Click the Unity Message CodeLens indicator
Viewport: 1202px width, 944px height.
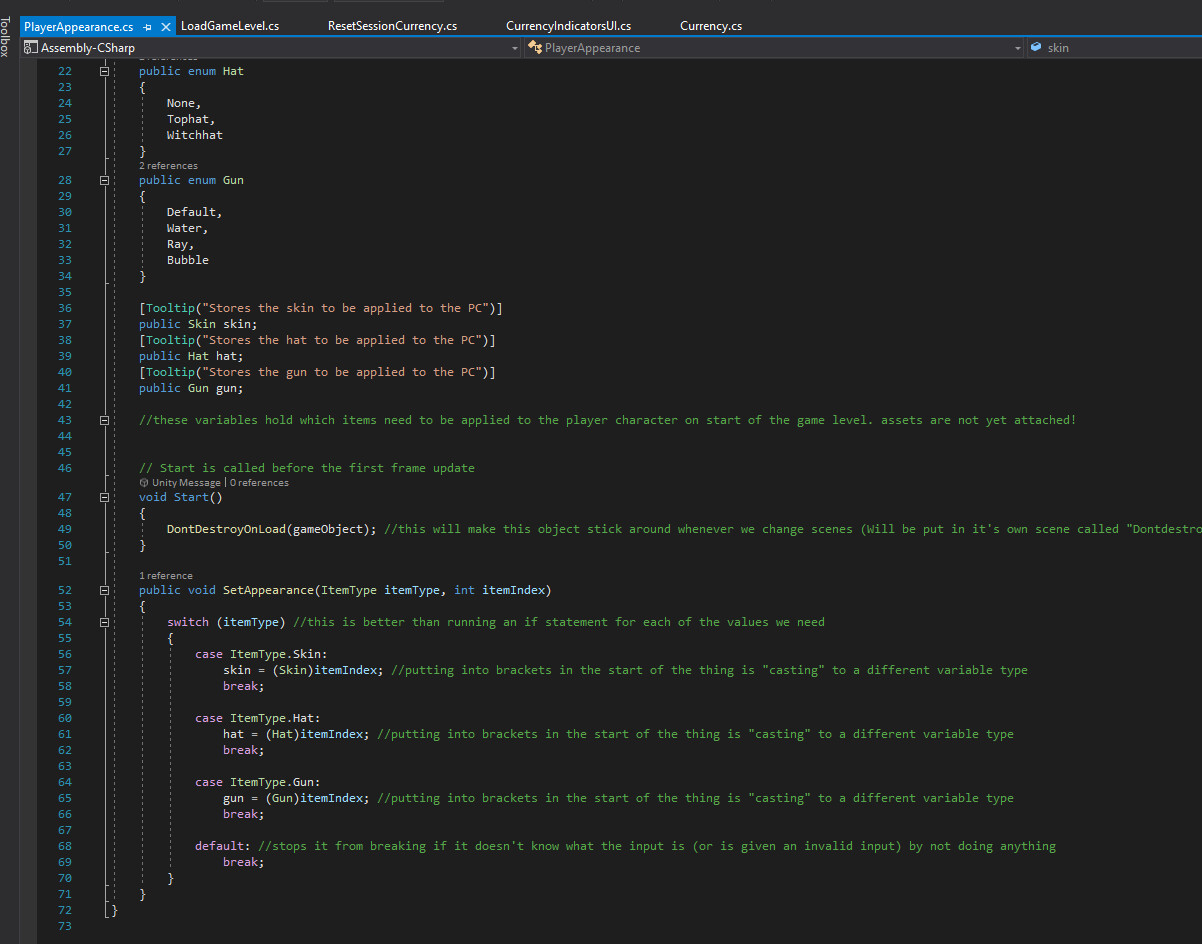click(x=180, y=483)
